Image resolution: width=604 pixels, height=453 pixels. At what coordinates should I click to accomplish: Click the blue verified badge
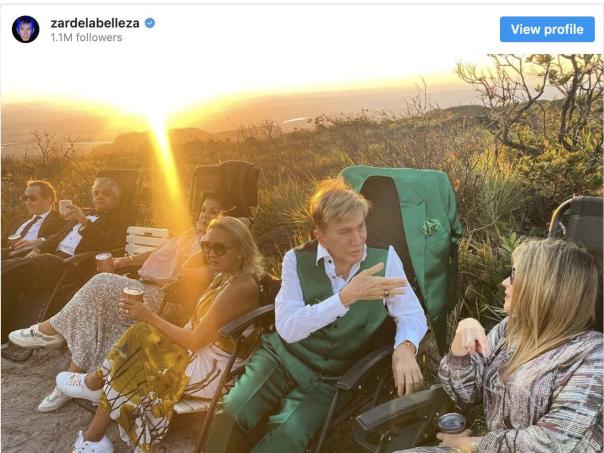coord(150,22)
